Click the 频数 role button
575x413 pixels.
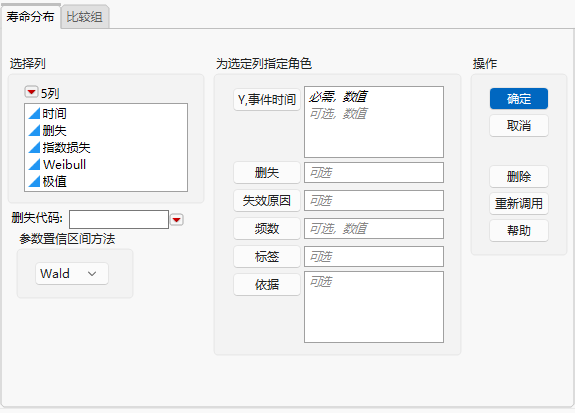267,229
